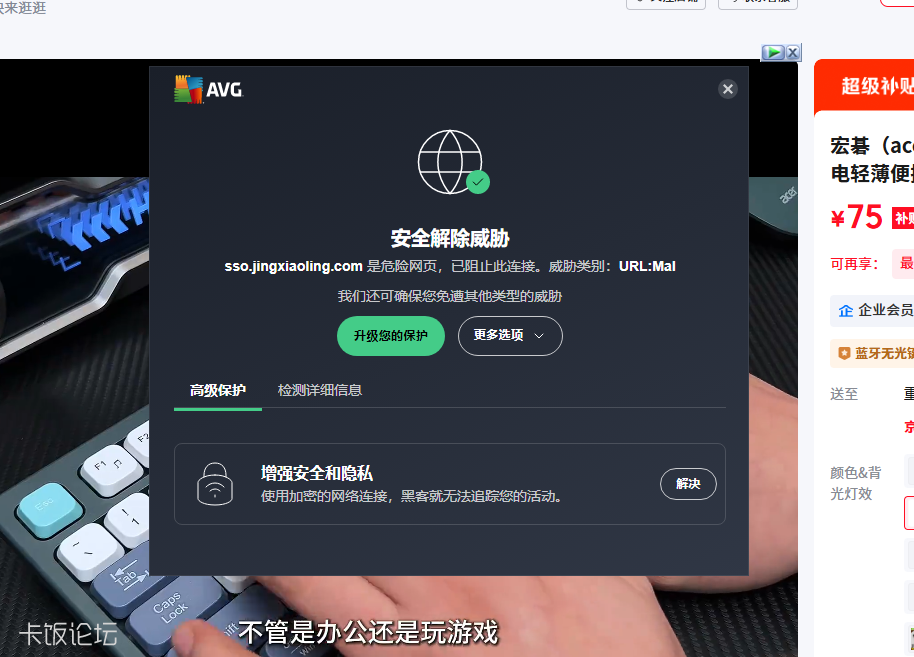Click the 增强安全和隐私 heading

[x=317, y=473]
